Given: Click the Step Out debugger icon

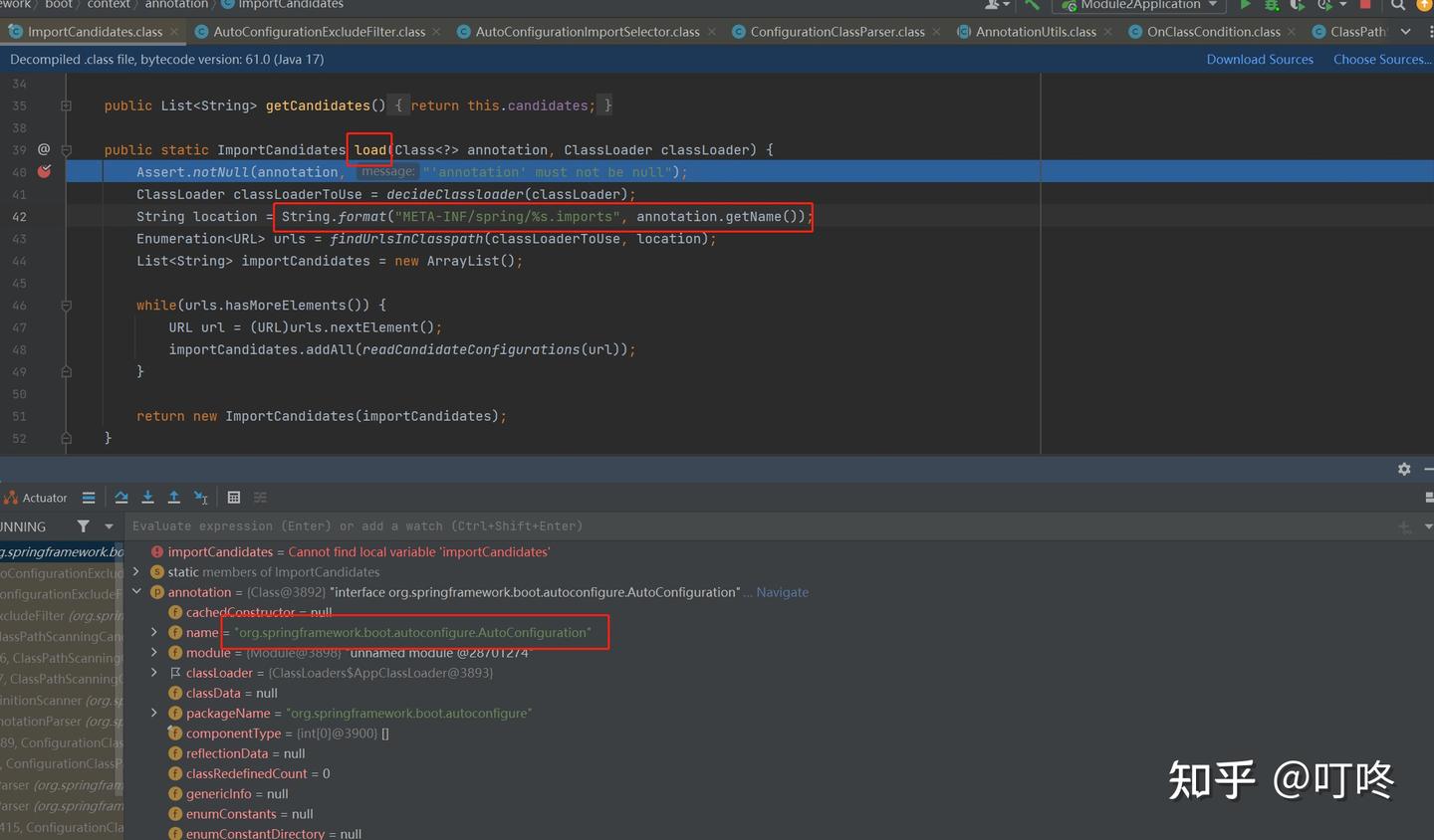Looking at the screenshot, I should [x=173, y=498].
